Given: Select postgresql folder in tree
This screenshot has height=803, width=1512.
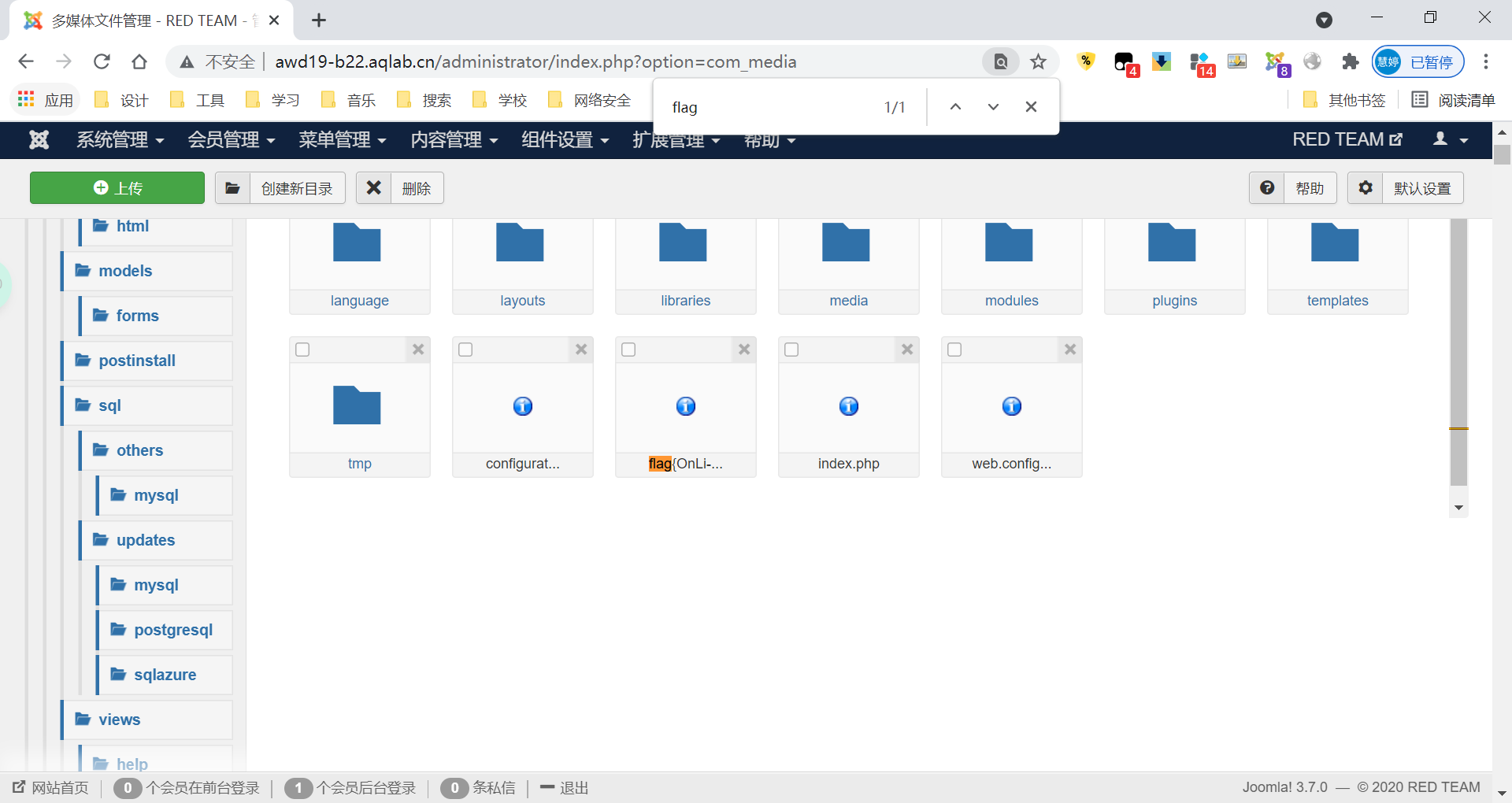Looking at the screenshot, I should 165,630.
